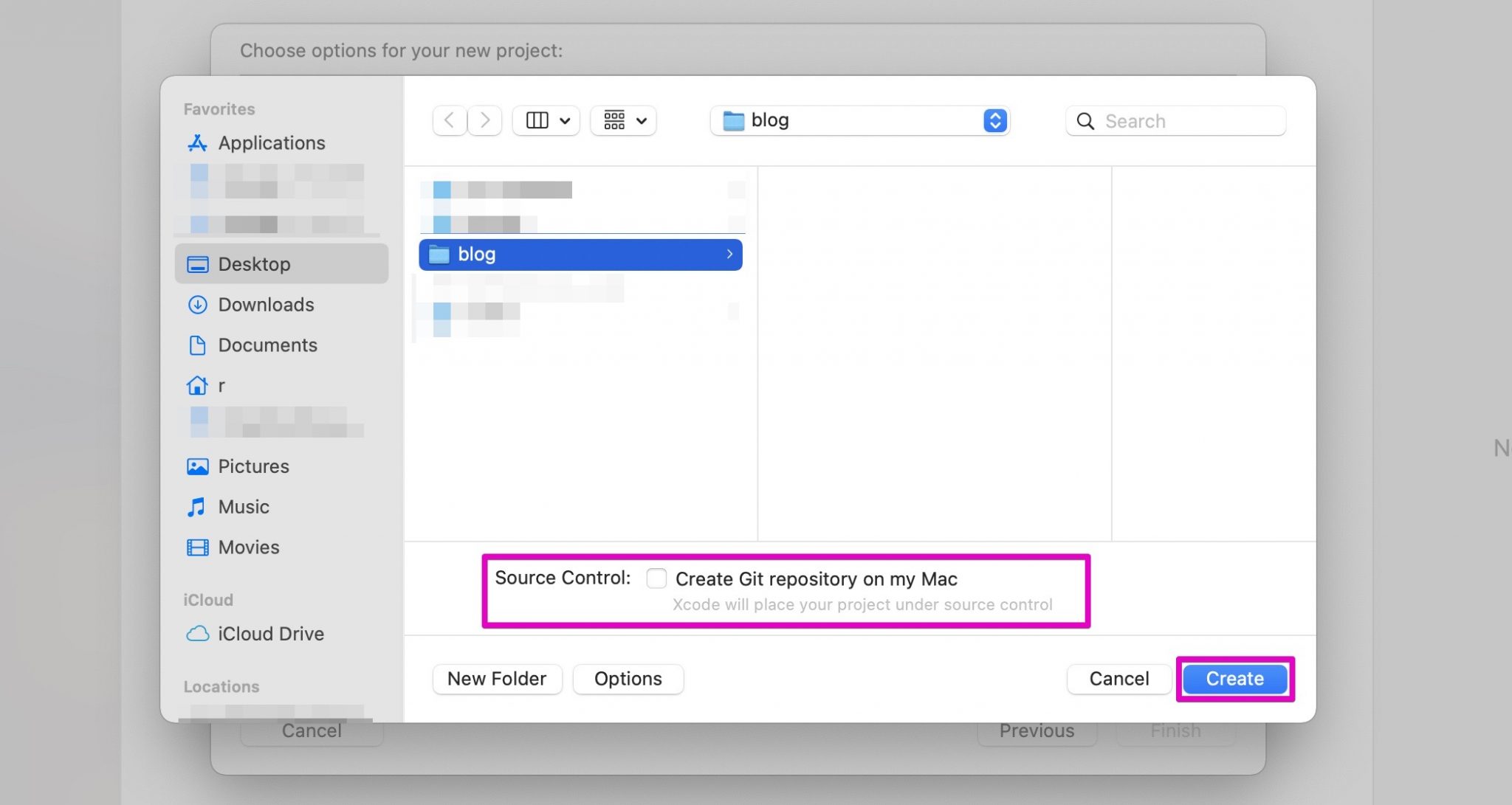Select Movies from the sidebar

(248, 547)
